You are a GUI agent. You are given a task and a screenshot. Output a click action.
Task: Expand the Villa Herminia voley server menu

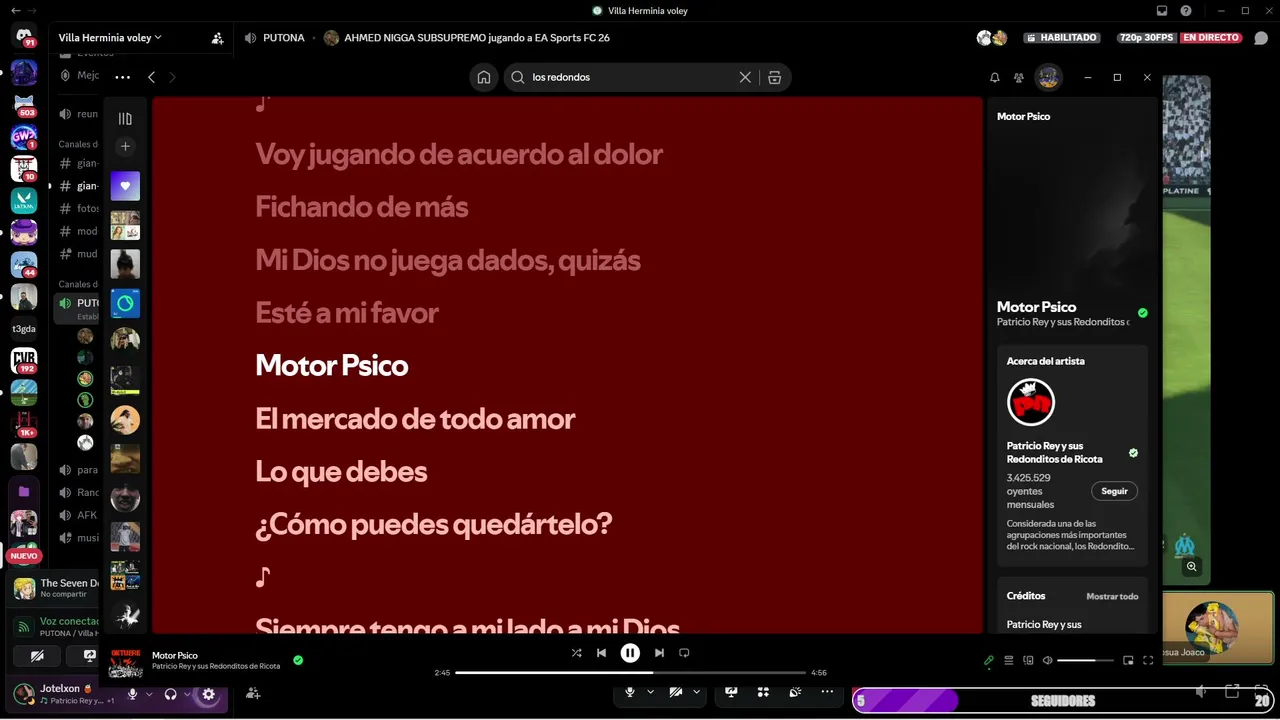pyautogui.click(x=110, y=38)
